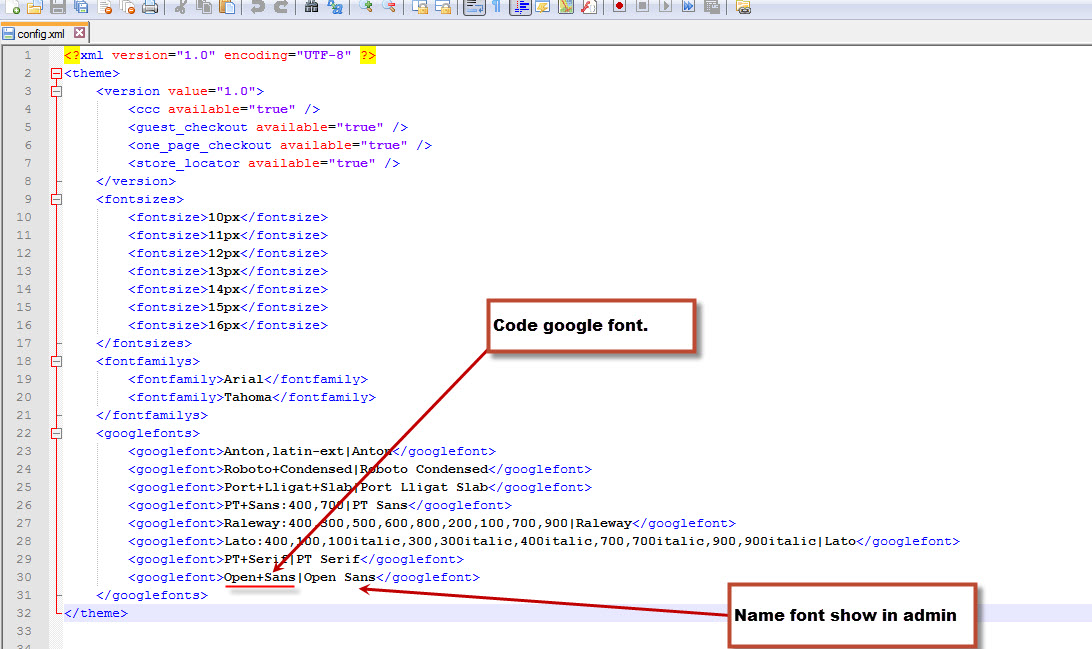Click the Replace toolbar button
The width and height of the screenshot is (1092, 649).
[335, 7]
